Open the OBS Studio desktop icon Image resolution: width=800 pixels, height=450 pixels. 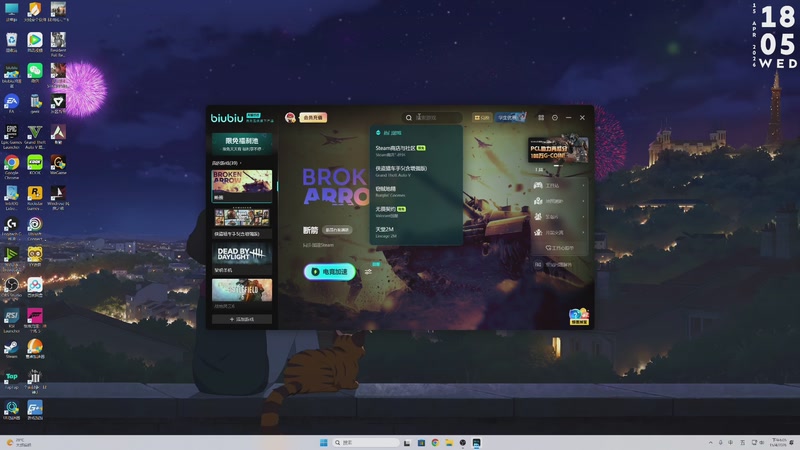click(11, 287)
